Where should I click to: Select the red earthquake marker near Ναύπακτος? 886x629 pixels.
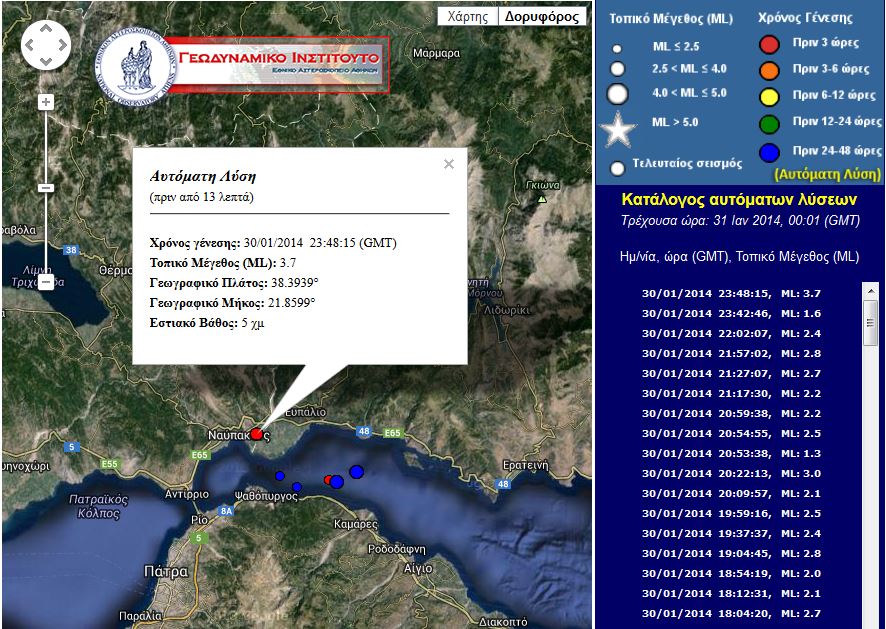point(259,434)
